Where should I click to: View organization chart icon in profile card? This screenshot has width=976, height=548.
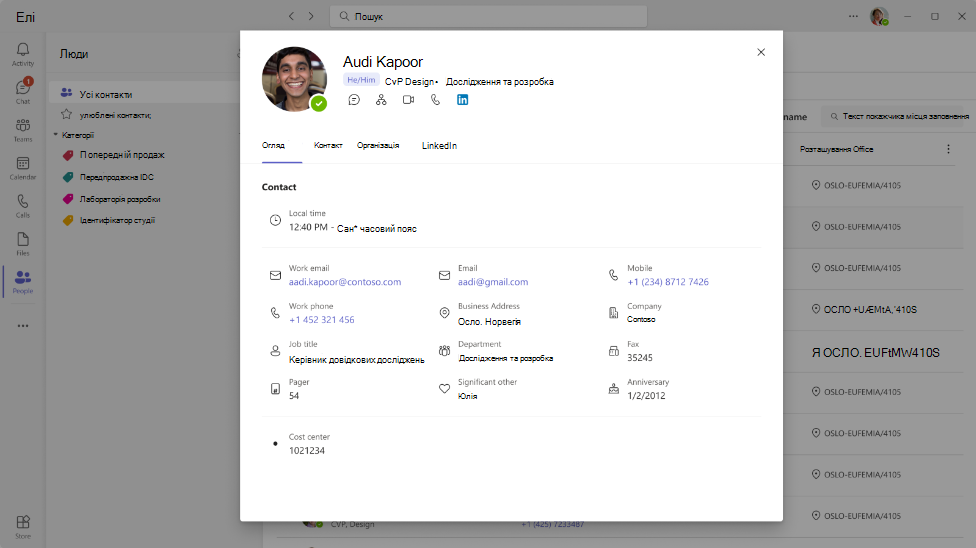click(x=381, y=100)
